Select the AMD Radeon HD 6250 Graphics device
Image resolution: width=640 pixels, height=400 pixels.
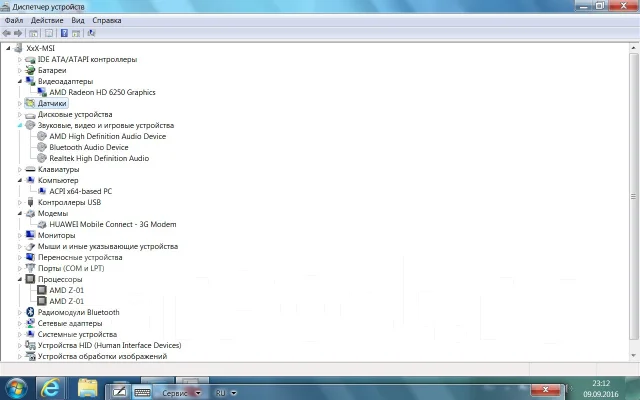[x=102, y=92]
